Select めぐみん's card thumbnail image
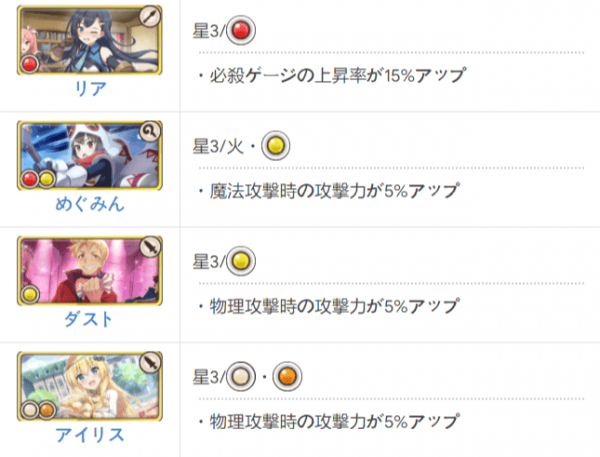Viewport: 600px width, 457px height. [90, 155]
